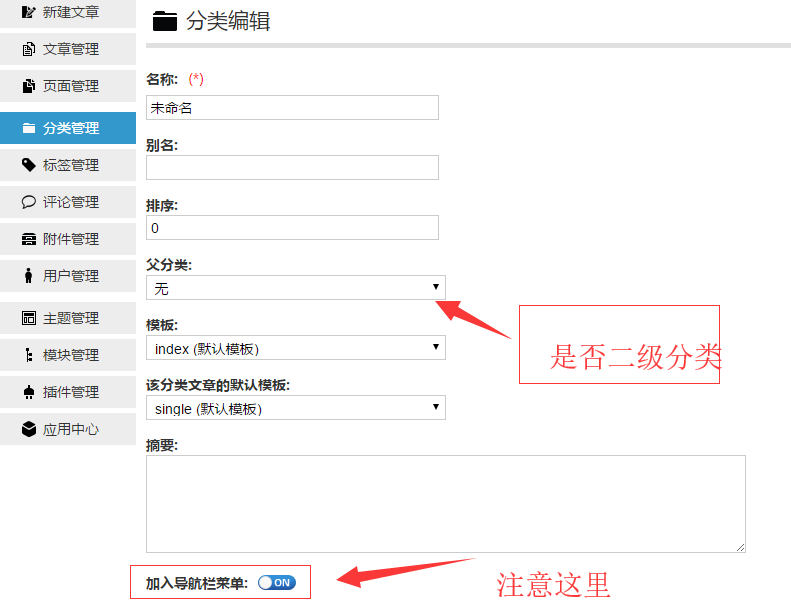The width and height of the screenshot is (791, 601).
Task: Select 分类管理 in the sidebar
Action: 70,128
